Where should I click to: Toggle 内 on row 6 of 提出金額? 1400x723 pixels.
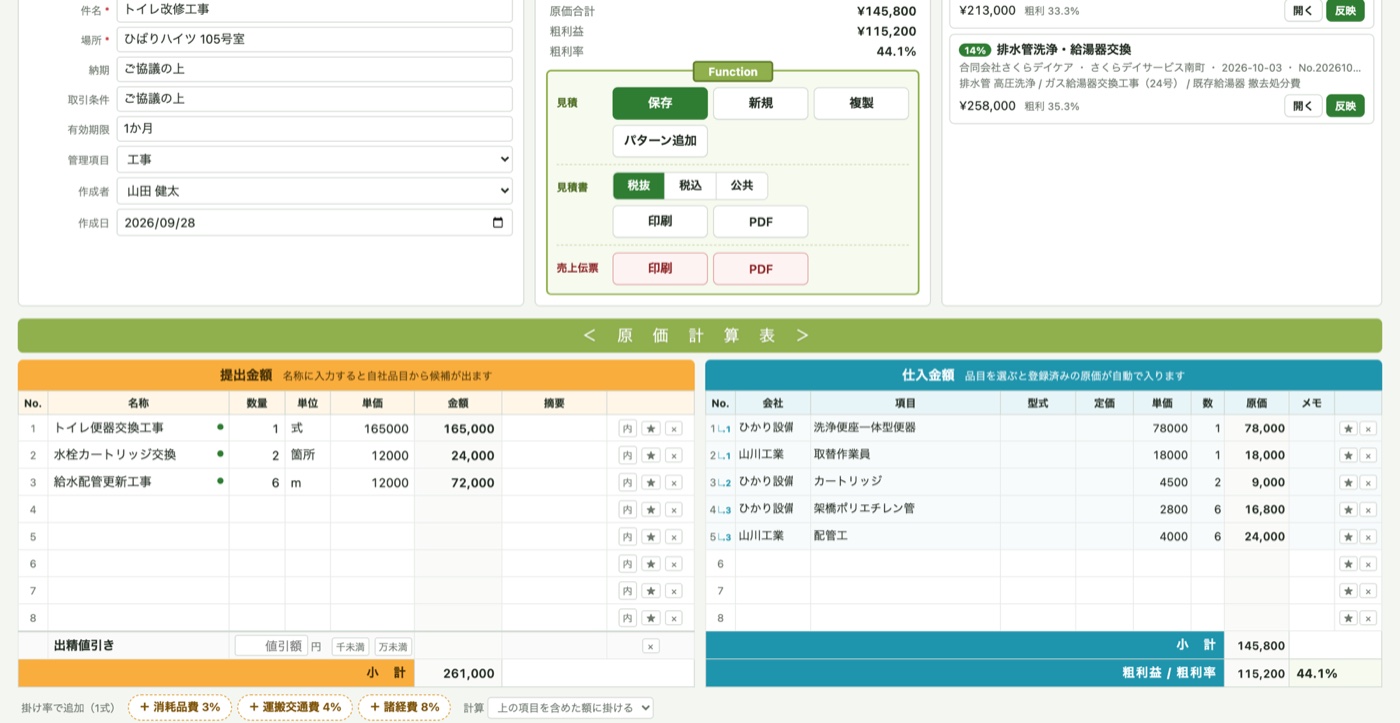tap(627, 563)
